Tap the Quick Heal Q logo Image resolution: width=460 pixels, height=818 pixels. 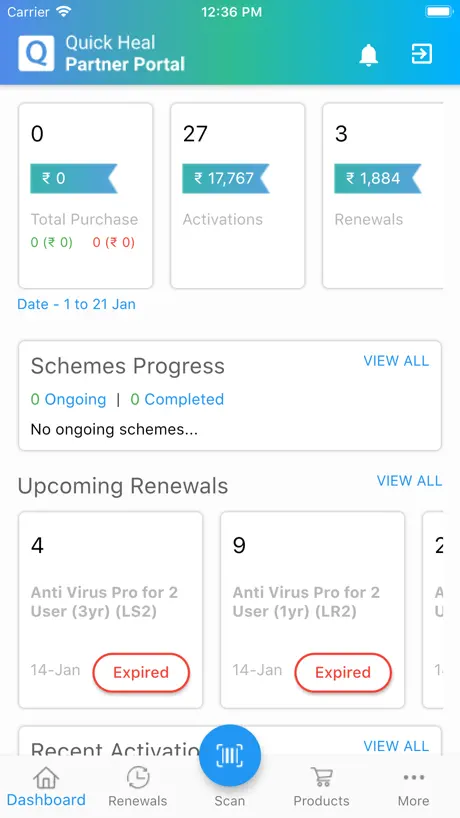click(36, 53)
